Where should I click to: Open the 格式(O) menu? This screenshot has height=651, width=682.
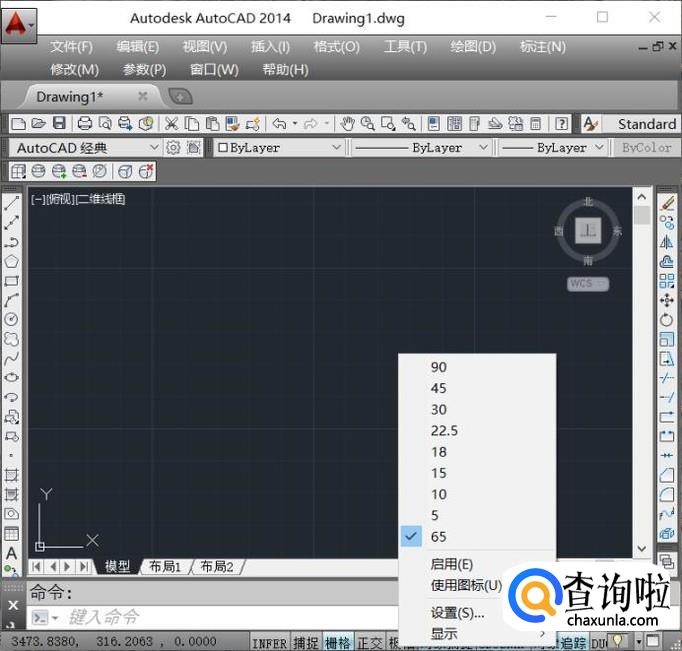pyautogui.click(x=337, y=47)
